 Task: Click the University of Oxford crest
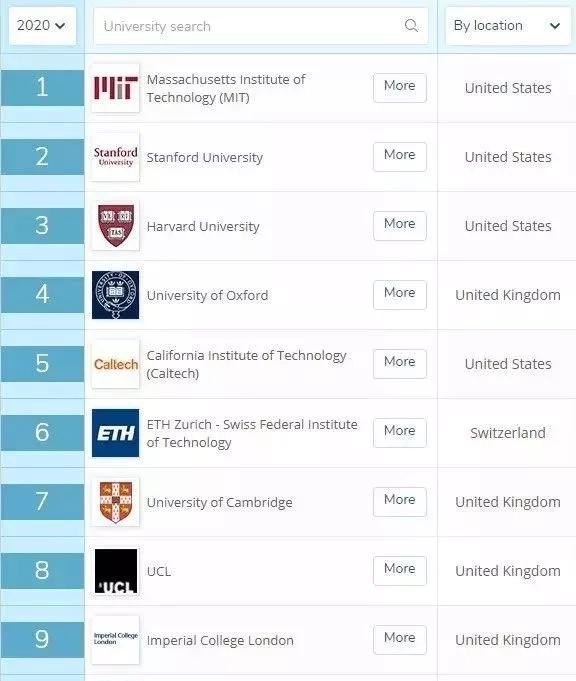click(116, 295)
